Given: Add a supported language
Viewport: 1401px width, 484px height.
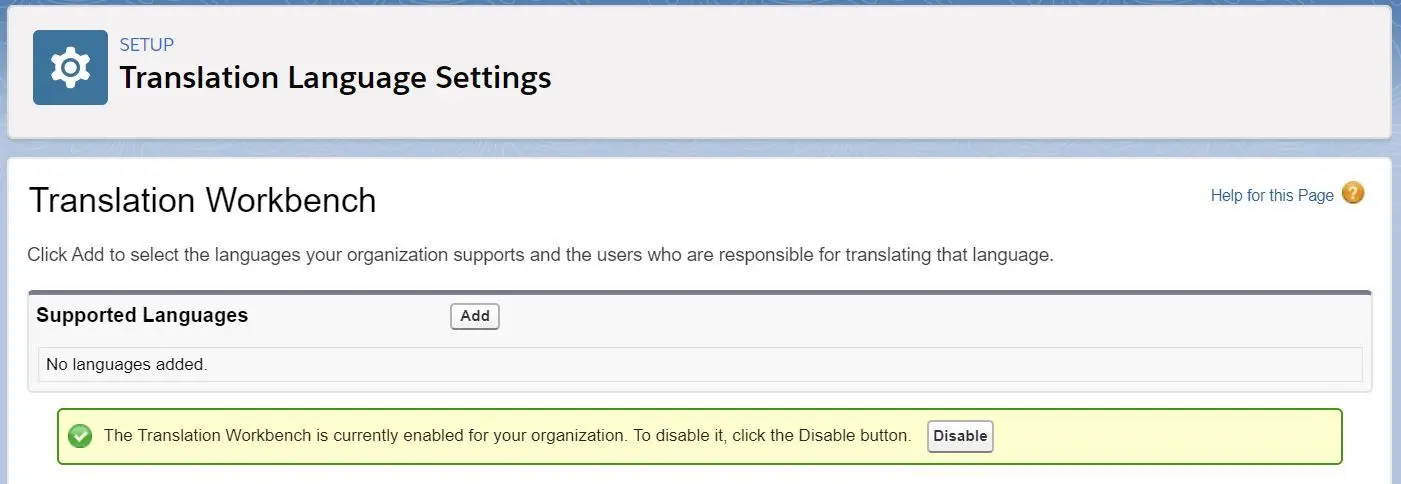Looking at the screenshot, I should (x=475, y=316).
